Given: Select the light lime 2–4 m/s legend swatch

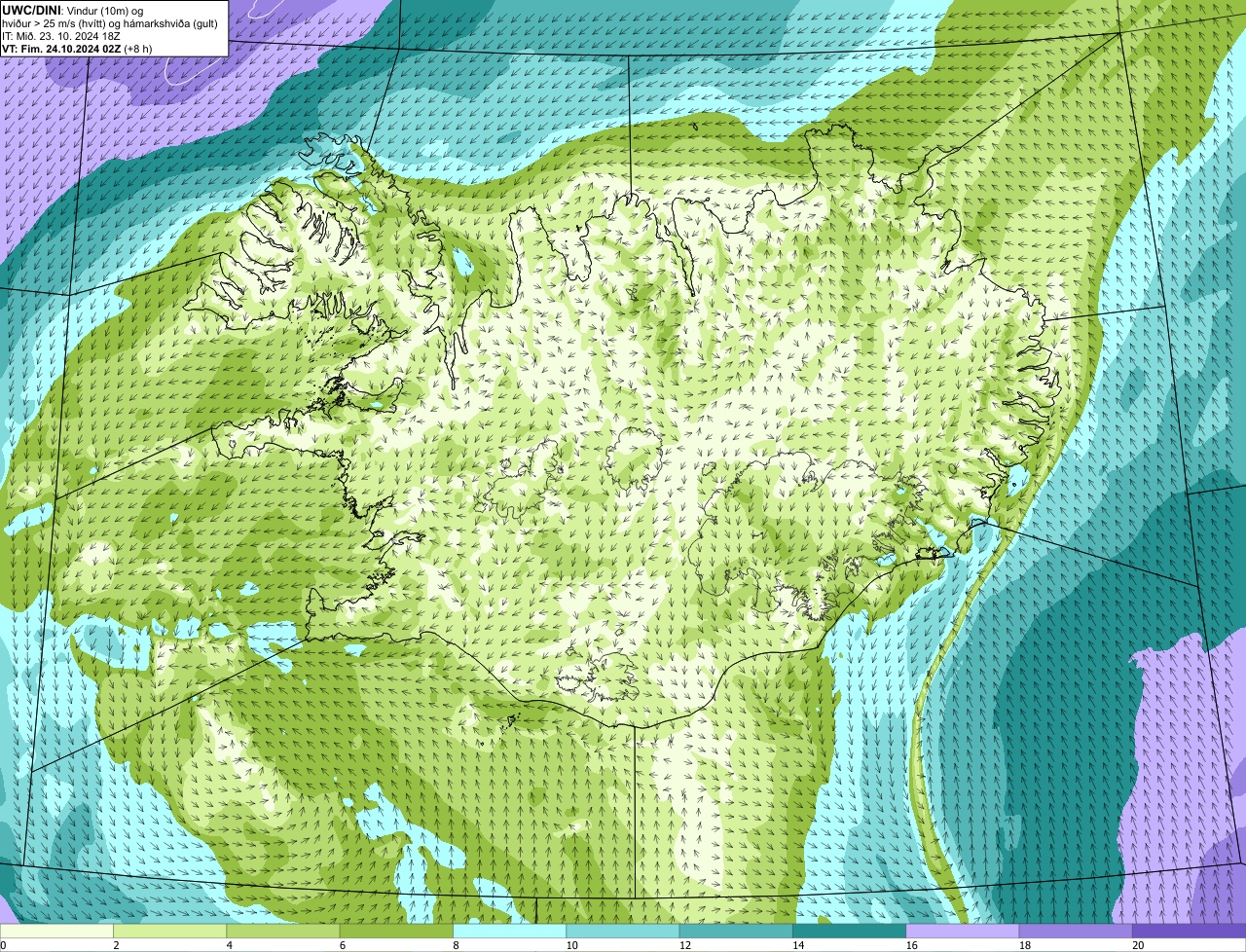Looking at the screenshot, I should [x=170, y=932].
